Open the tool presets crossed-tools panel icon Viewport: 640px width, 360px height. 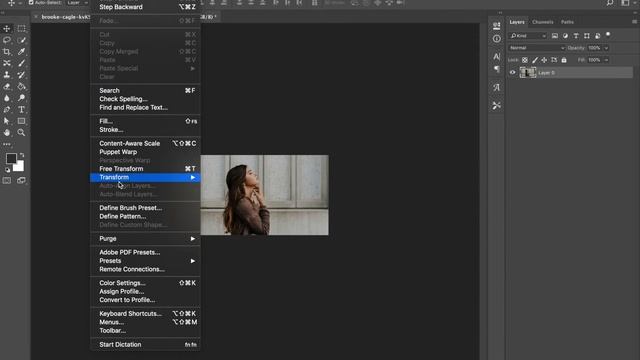(496, 106)
